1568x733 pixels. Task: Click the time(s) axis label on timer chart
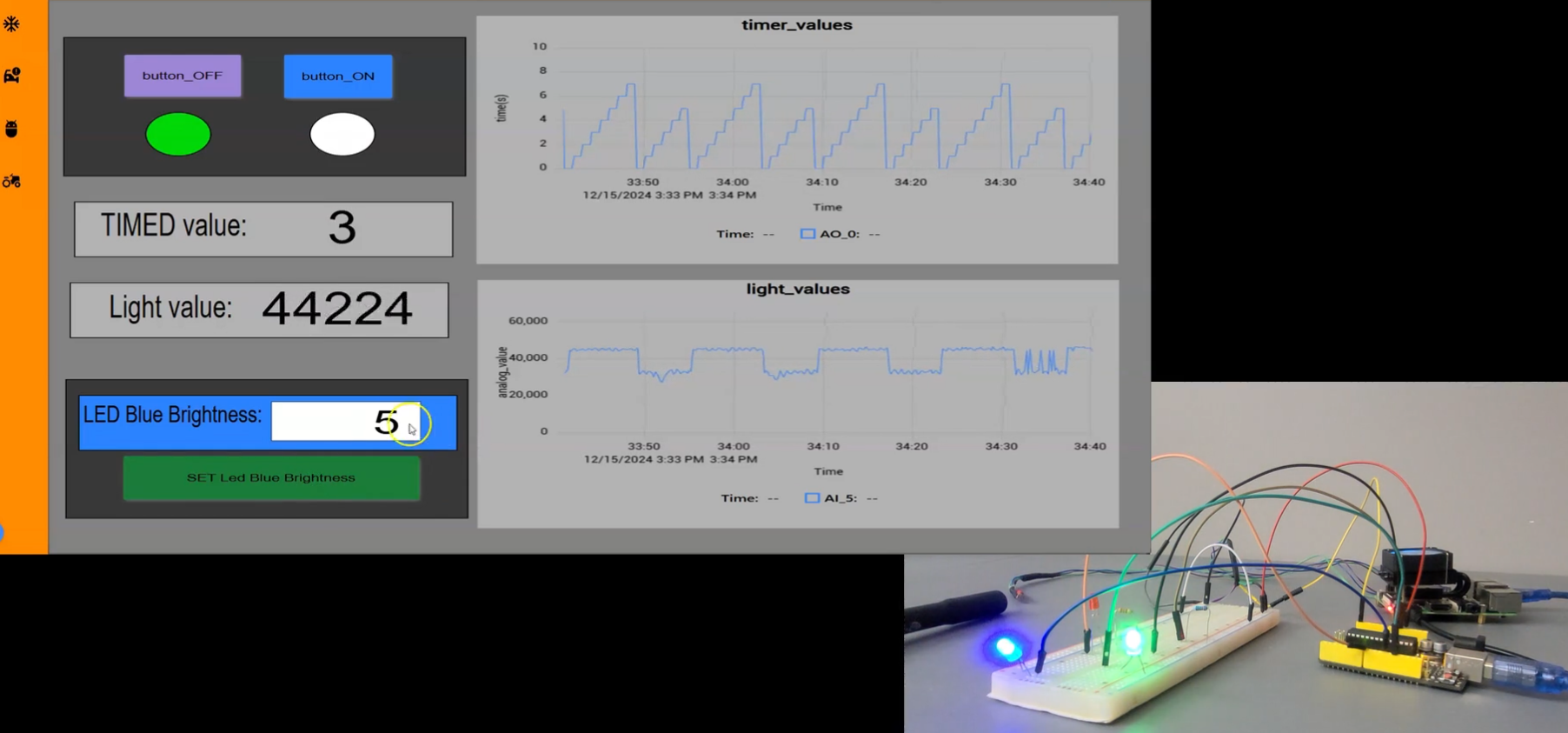(502, 109)
